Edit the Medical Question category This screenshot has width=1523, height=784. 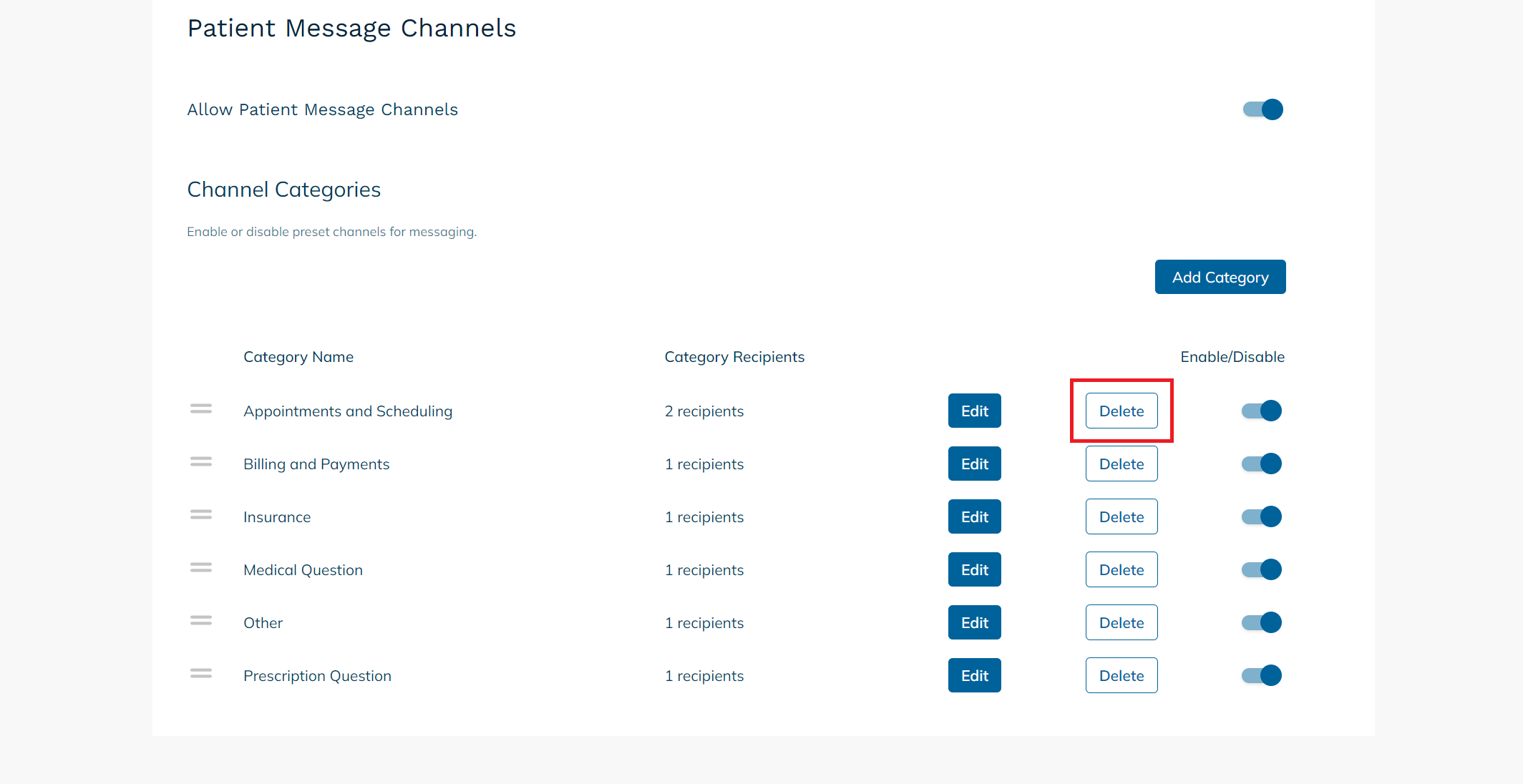[x=975, y=569]
